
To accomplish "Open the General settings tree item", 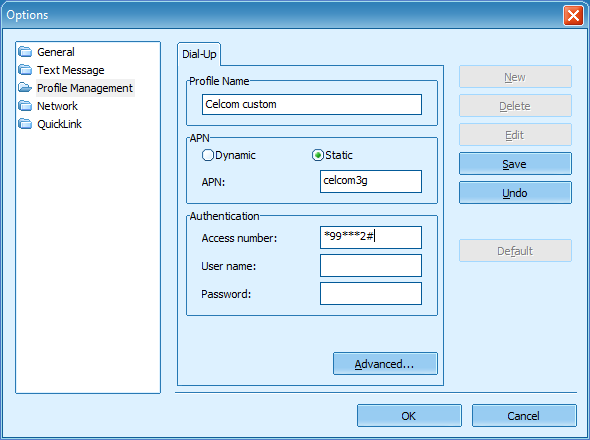I will pos(56,52).
